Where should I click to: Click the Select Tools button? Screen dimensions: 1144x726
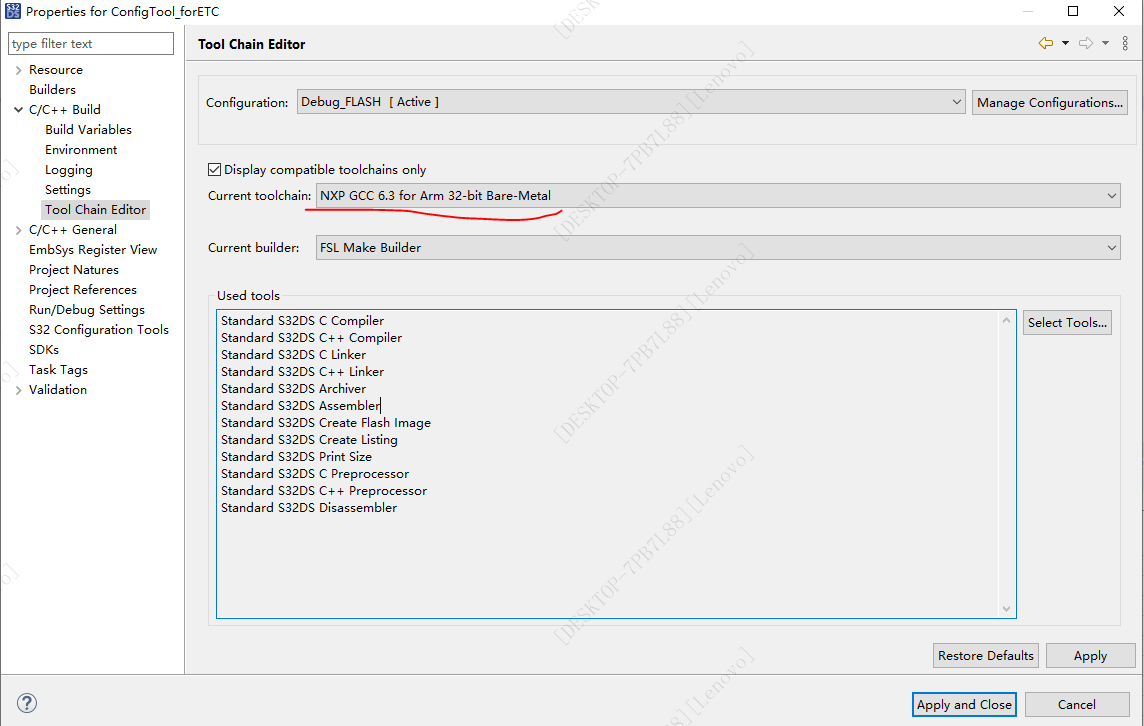[x=1066, y=322]
